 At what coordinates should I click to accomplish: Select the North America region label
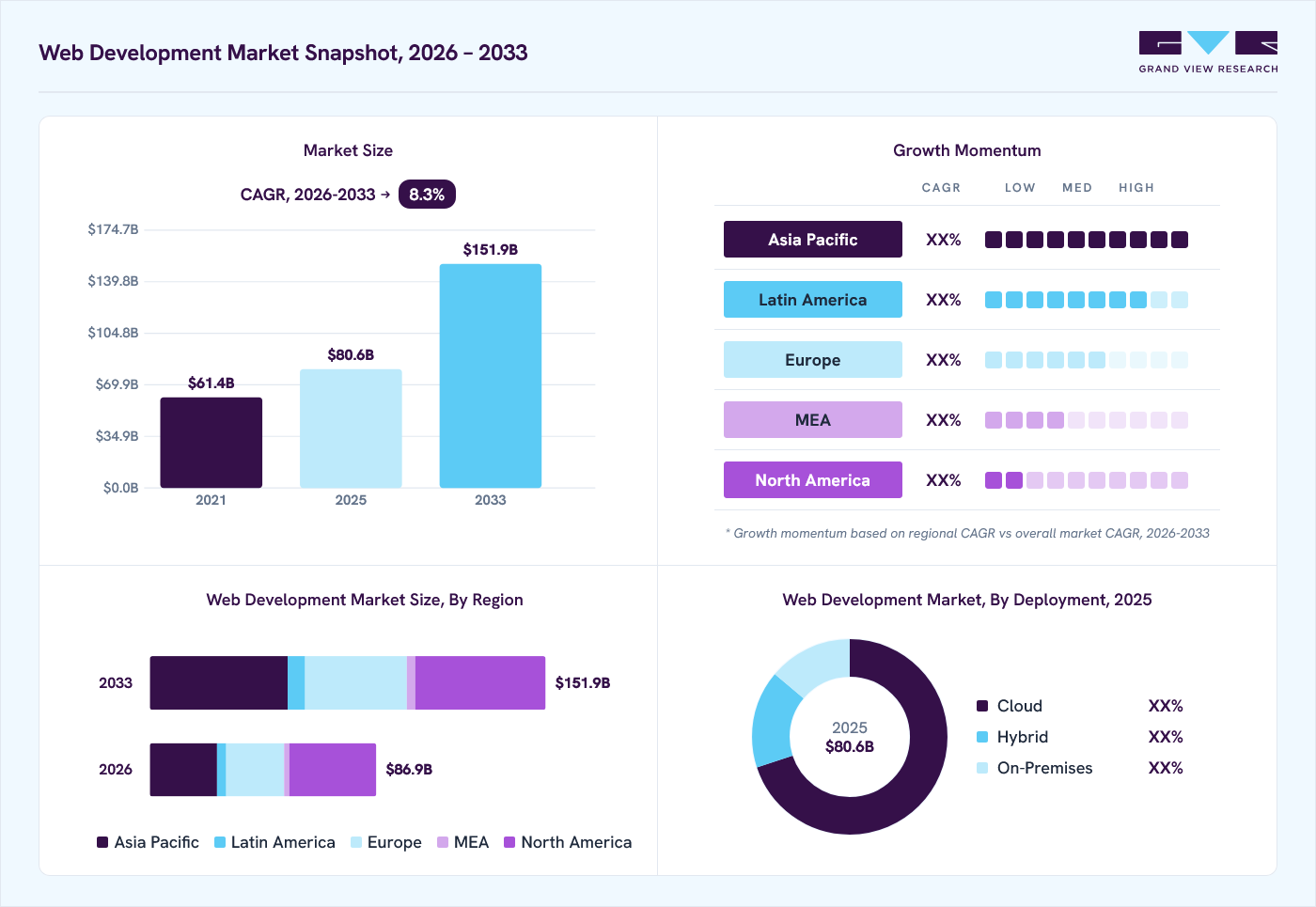click(813, 480)
